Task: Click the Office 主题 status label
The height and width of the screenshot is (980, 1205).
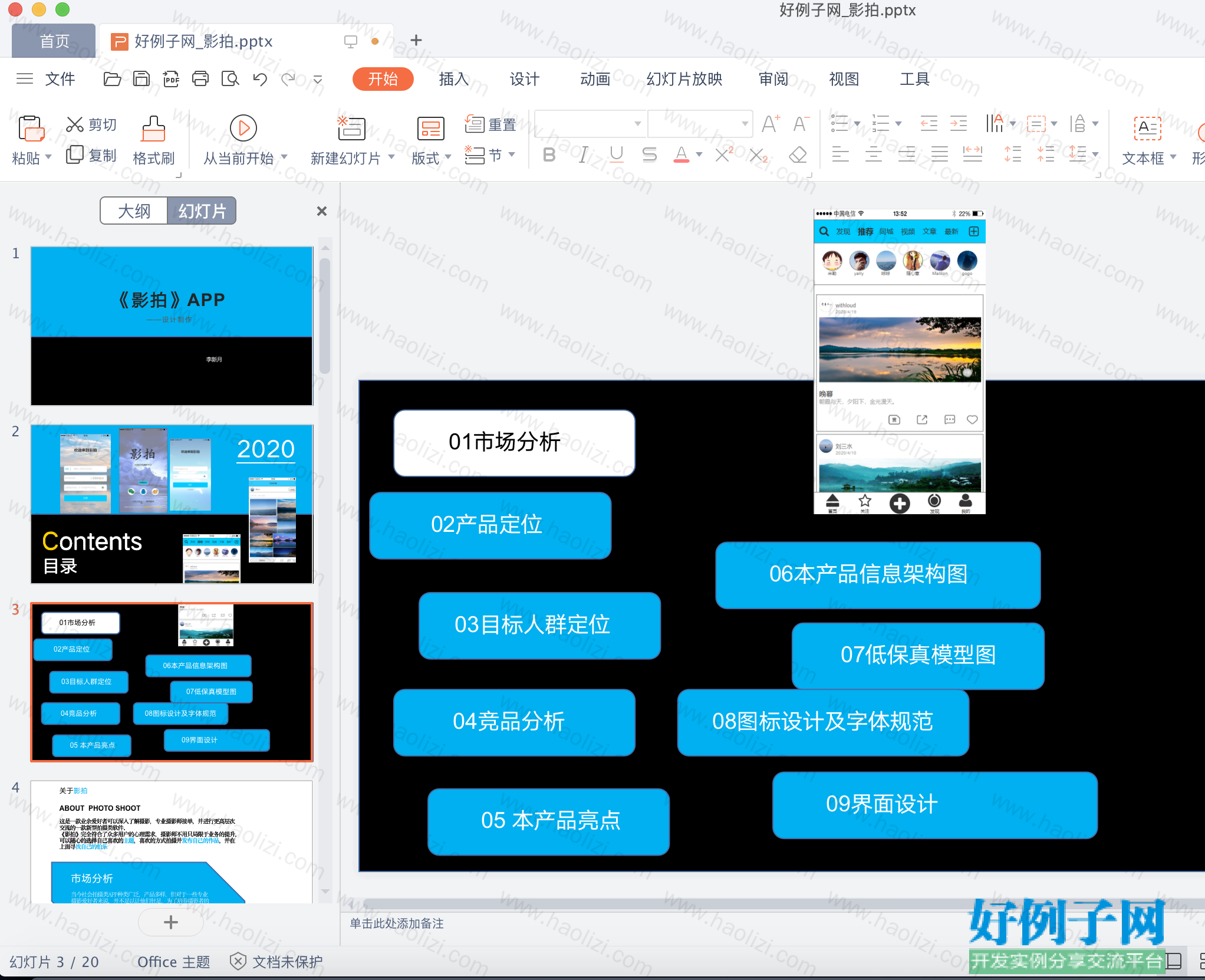Action: tap(174, 962)
